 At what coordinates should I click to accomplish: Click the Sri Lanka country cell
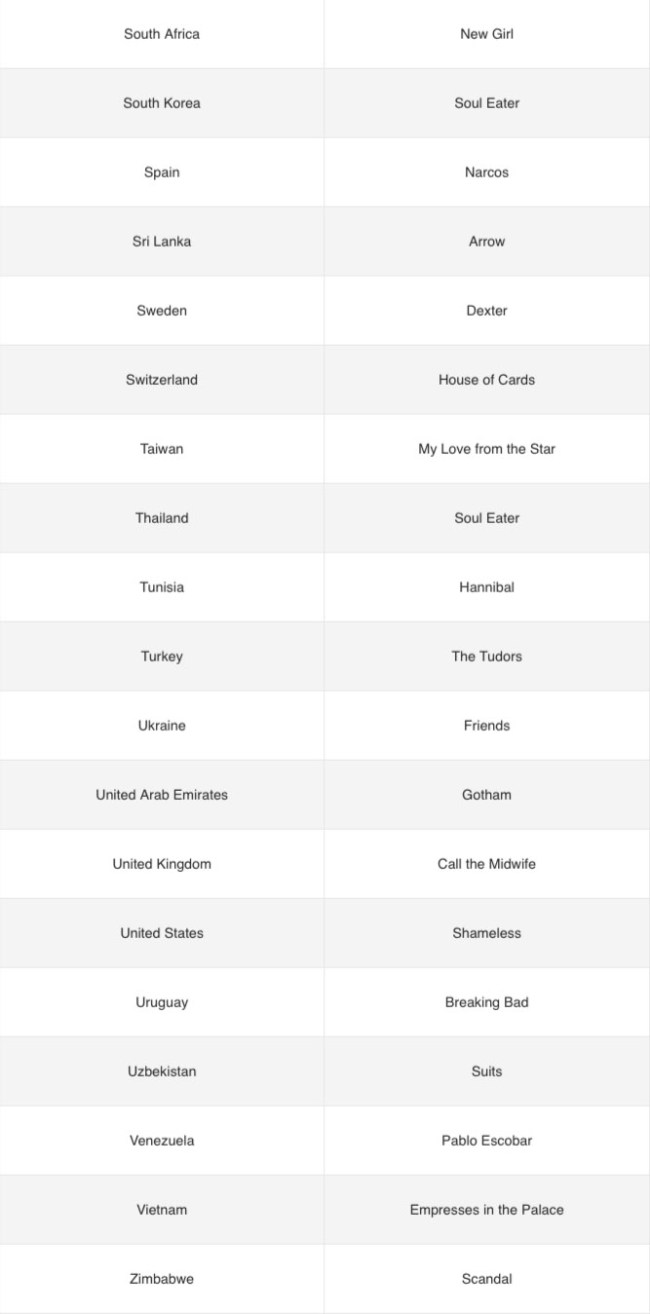[162, 241]
